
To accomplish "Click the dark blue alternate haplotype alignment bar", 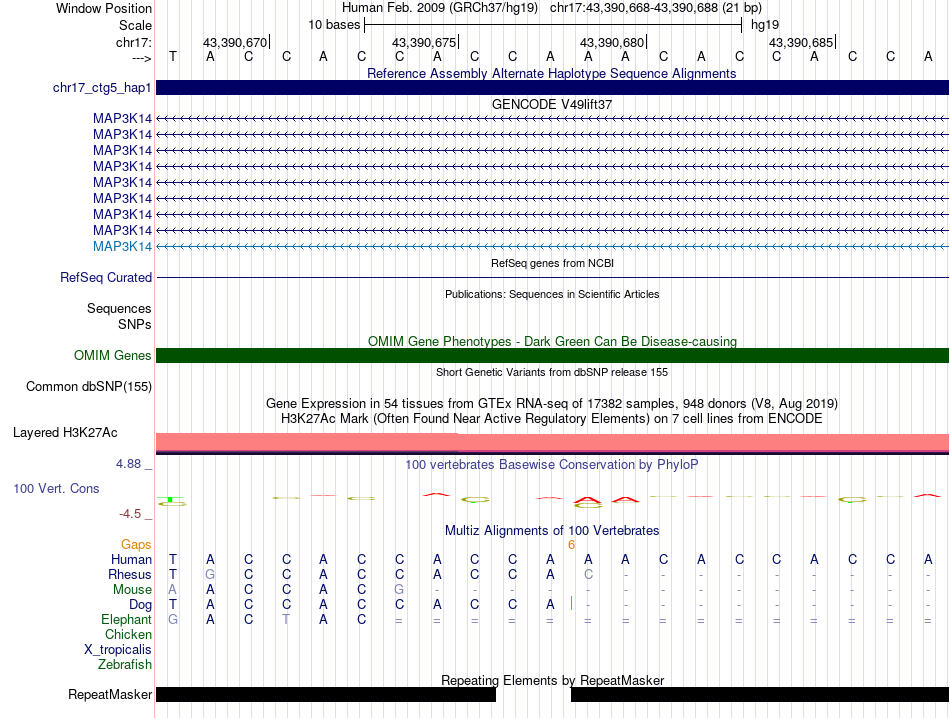I will click(x=553, y=87).
